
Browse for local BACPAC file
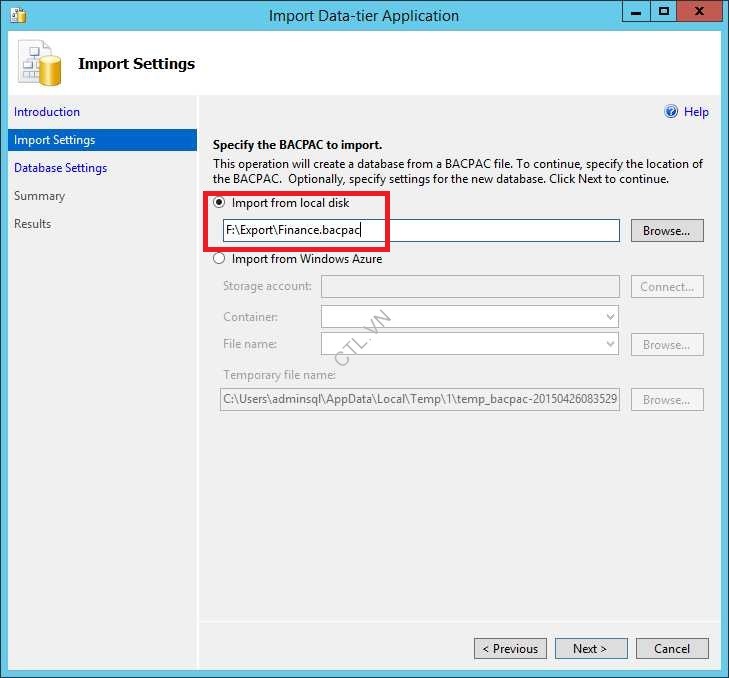(x=666, y=231)
